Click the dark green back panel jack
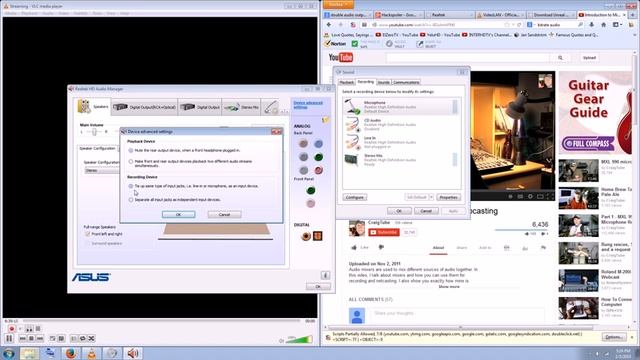 click(318, 157)
